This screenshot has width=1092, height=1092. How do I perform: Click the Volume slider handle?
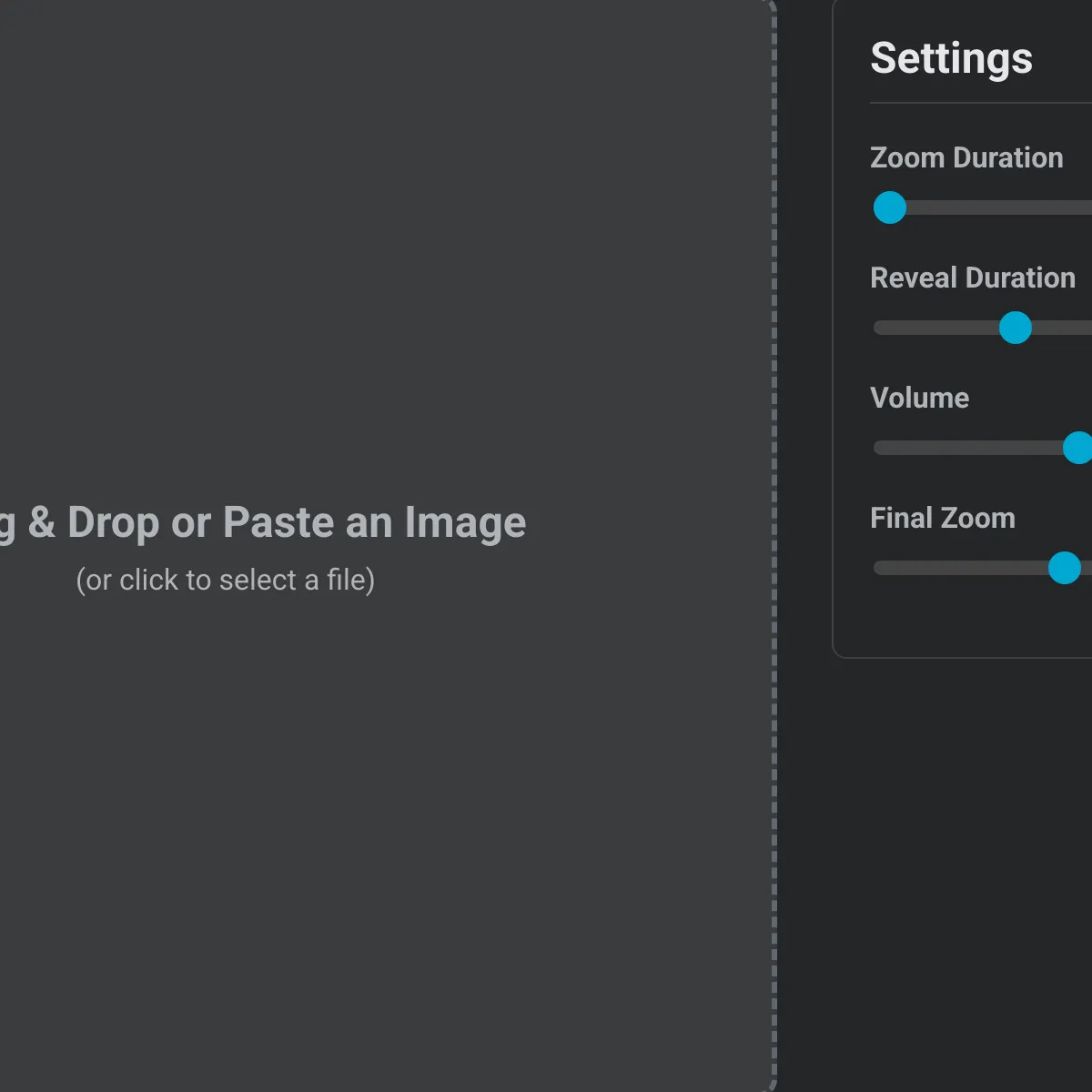[x=1078, y=448]
